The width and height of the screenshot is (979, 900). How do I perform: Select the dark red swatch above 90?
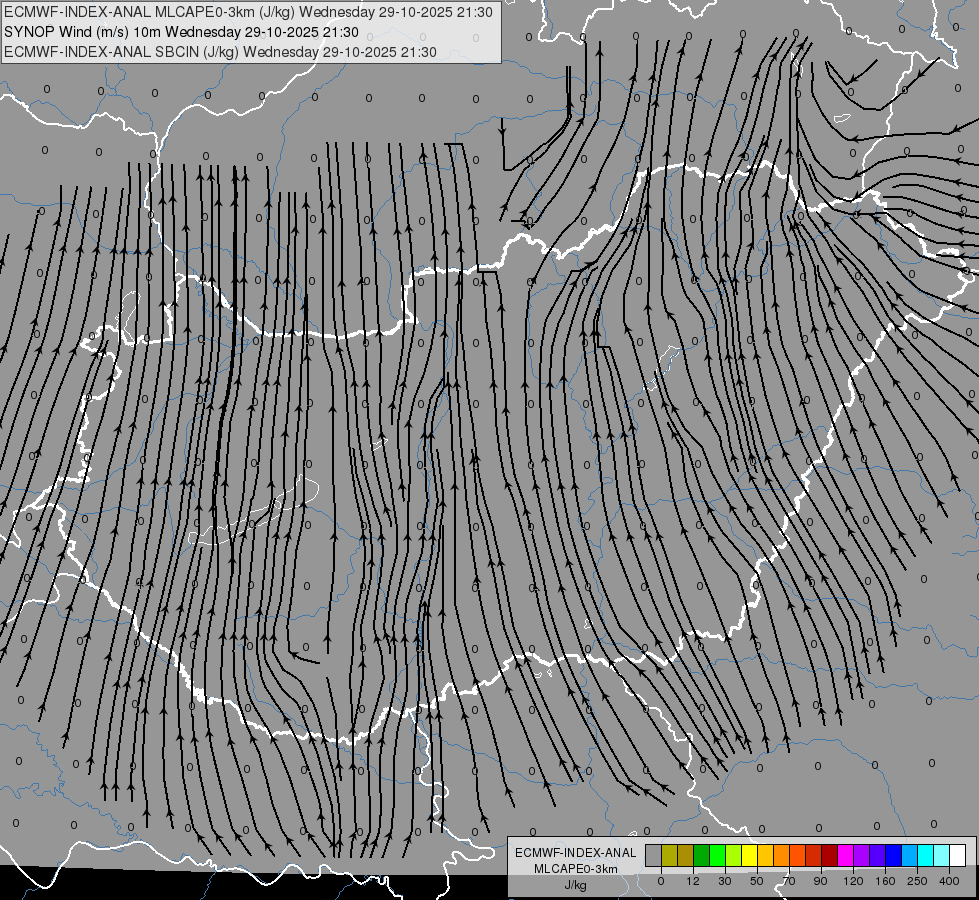(x=829, y=855)
